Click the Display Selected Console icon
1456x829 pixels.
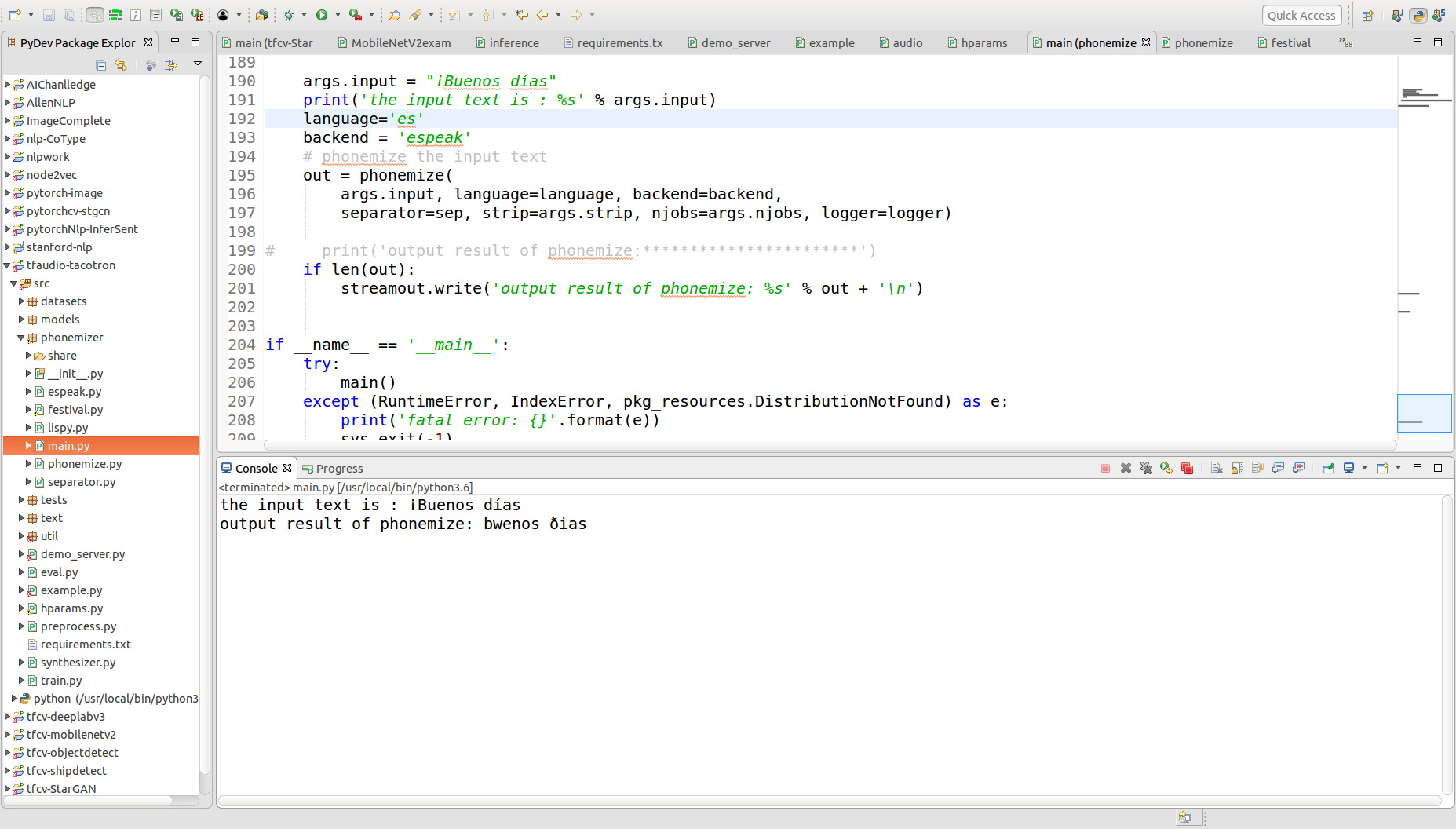pyautogui.click(x=1349, y=469)
